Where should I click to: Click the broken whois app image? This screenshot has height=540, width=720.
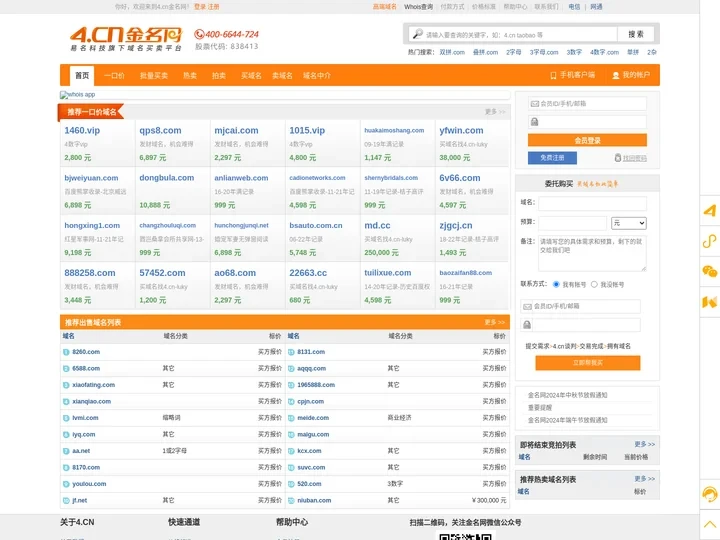[x=77, y=95]
